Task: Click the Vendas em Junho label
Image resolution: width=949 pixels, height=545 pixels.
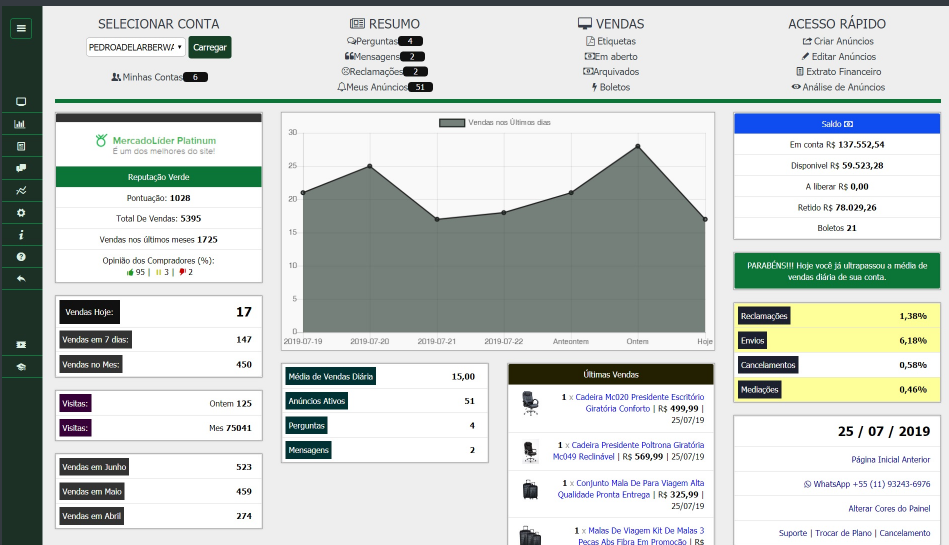Action: (x=94, y=467)
